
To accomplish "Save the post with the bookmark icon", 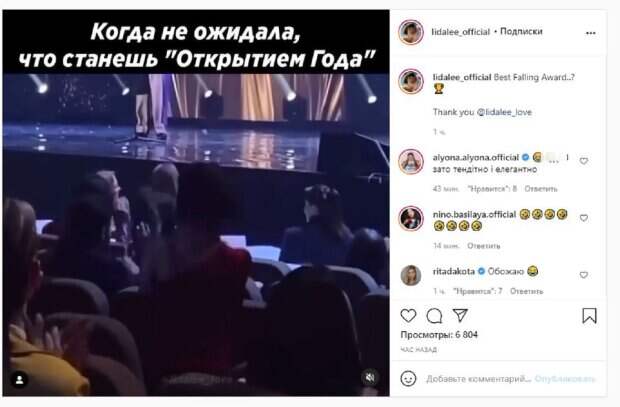I will point(589,316).
